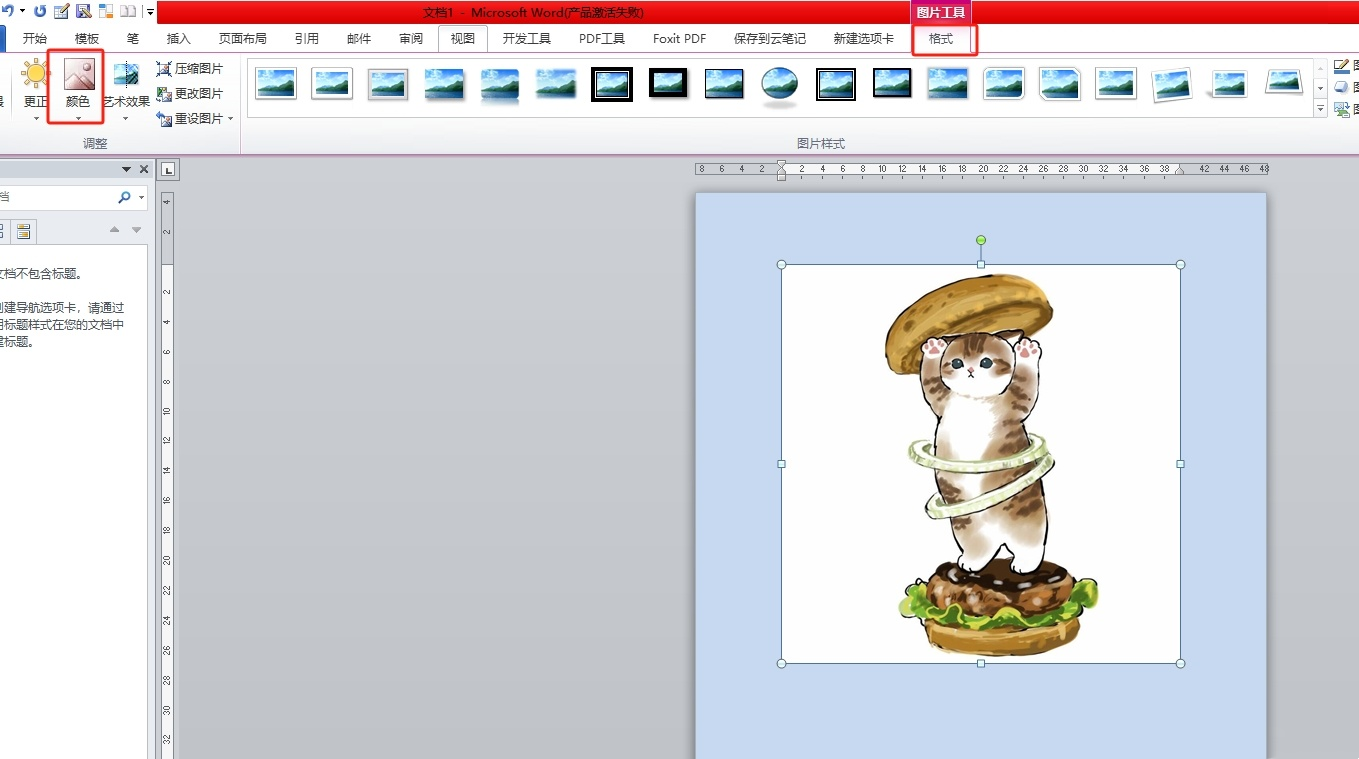Apply the Beveled Oval Black picture style
Screen dimensions: 1359x759
click(x=780, y=84)
